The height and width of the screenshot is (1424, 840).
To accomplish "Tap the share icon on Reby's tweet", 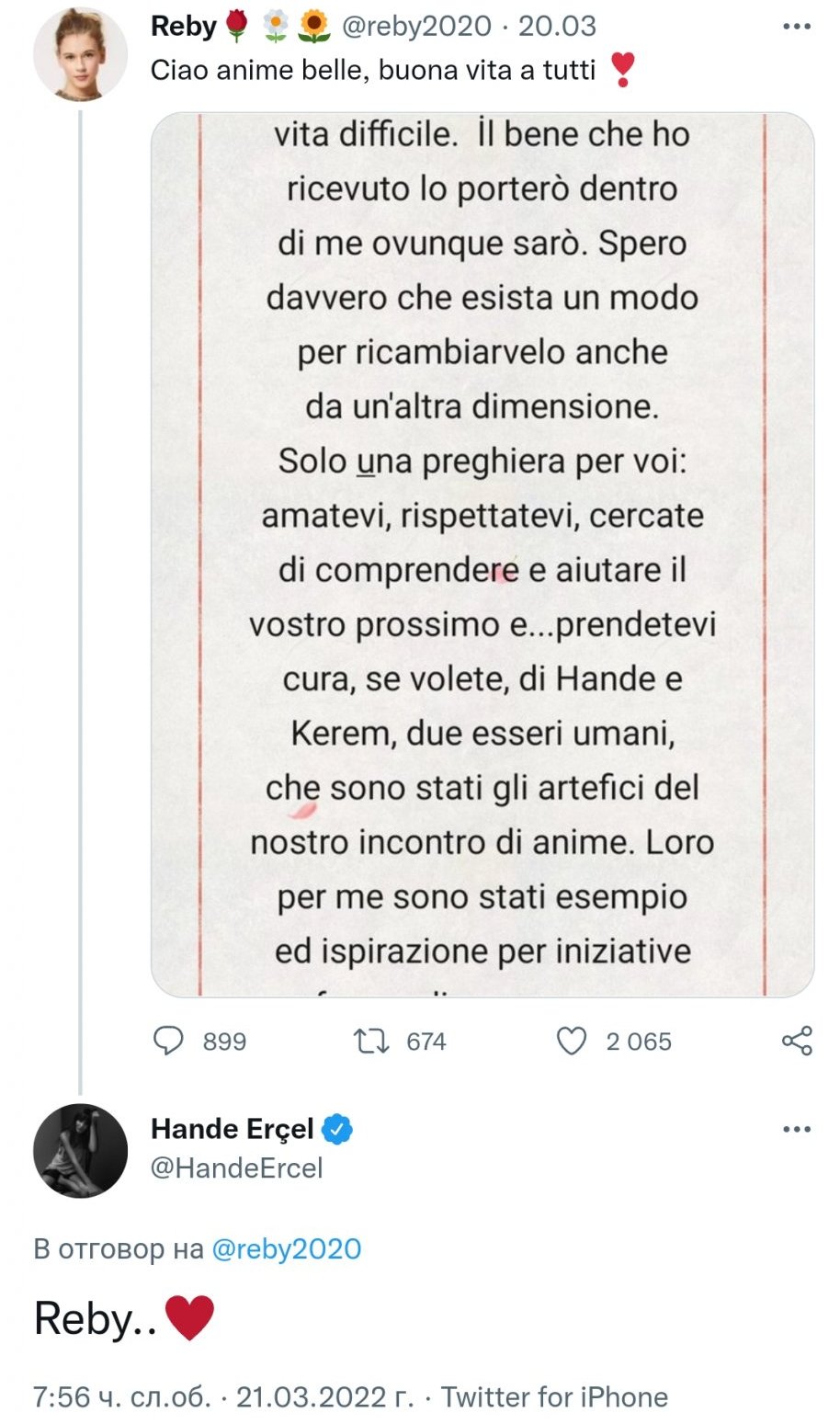I will (796, 1041).
